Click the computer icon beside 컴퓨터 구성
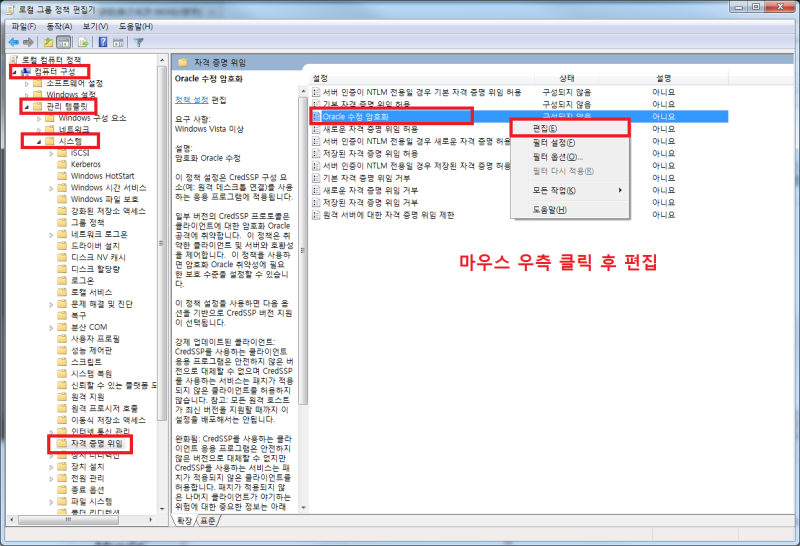This screenshot has height=546, width=800. 26,71
